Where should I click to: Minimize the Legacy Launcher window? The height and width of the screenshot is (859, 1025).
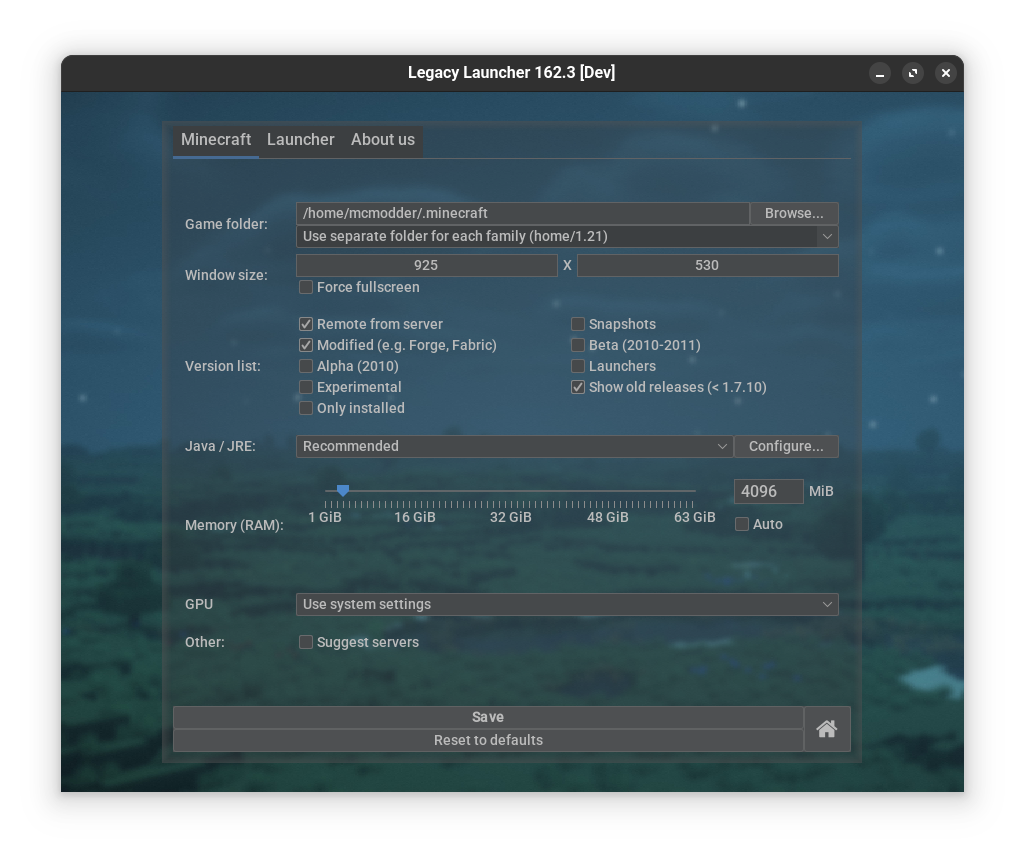[x=880, y=73]
